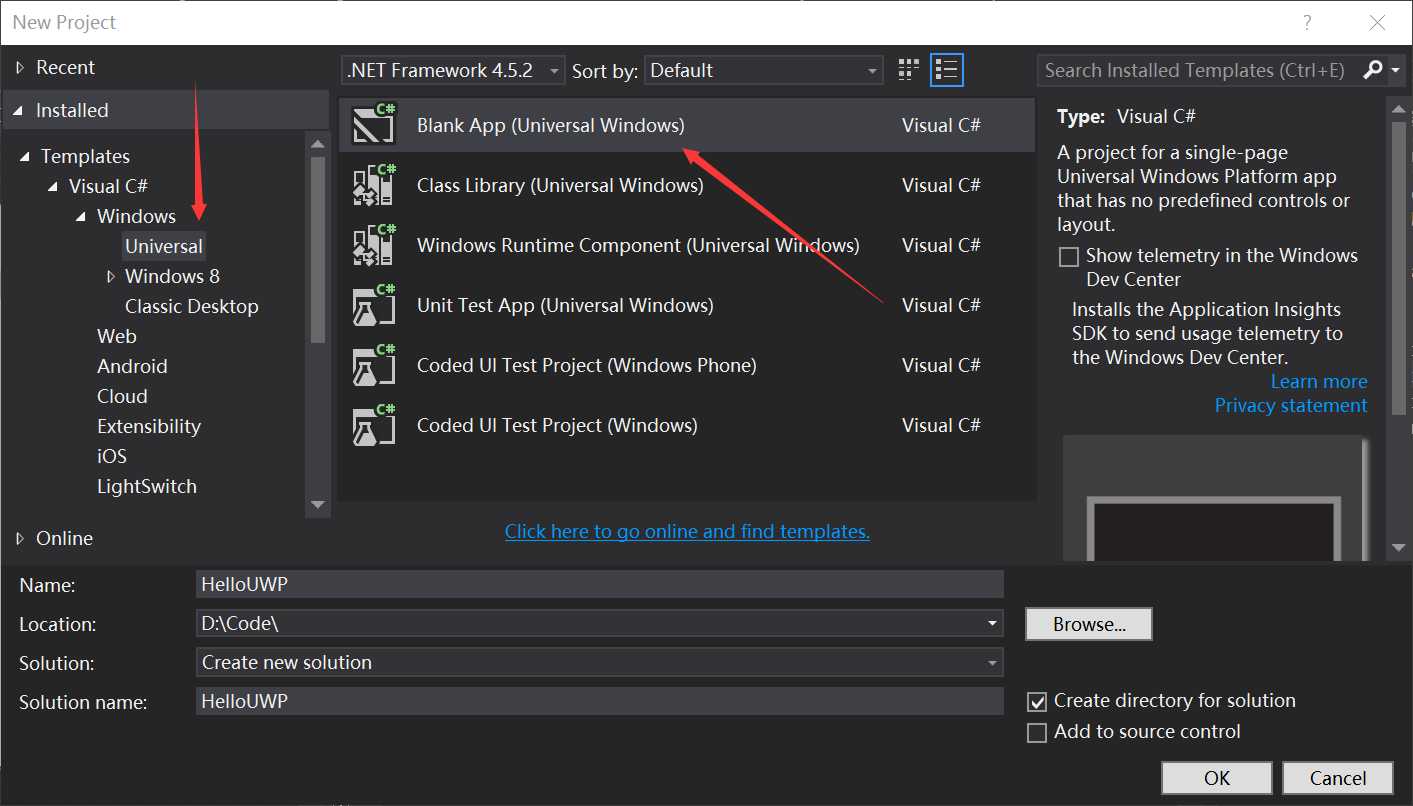
Task: Click the project Name input field
Action: (600, 584)
